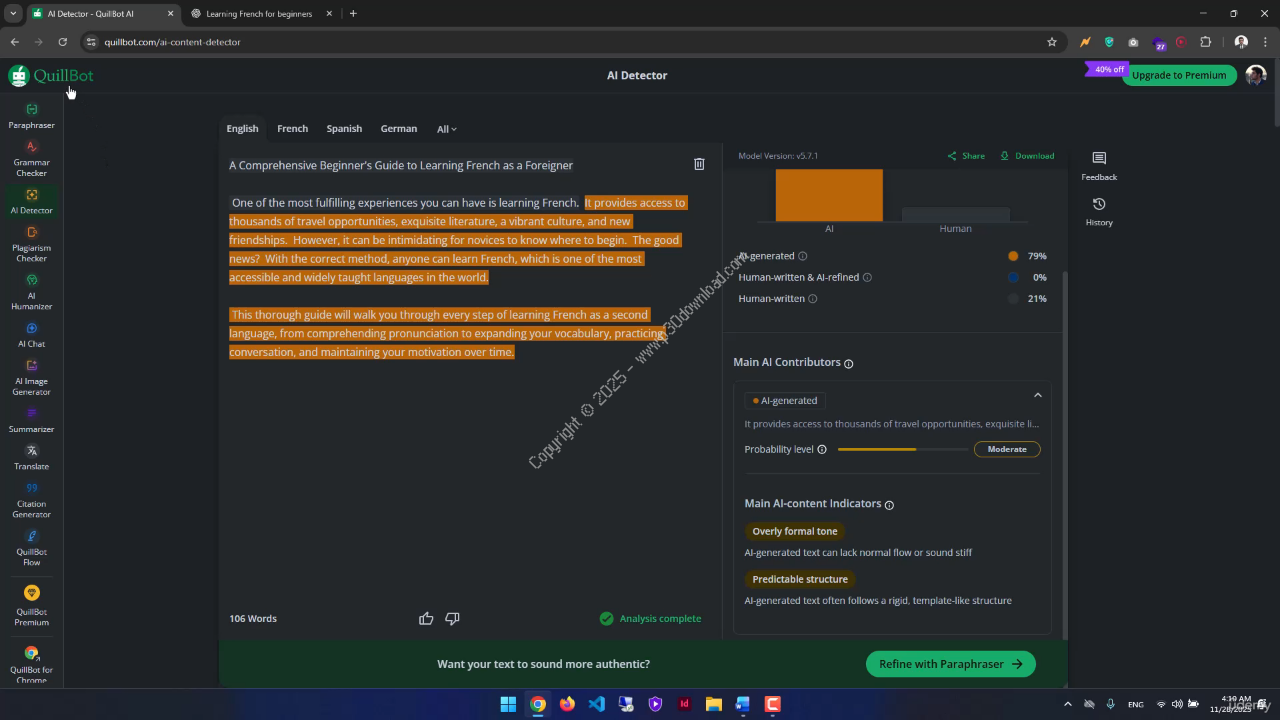Open the Paraphraser tool in sidebar
This screenshot has height=720, width=1280.
31,116
